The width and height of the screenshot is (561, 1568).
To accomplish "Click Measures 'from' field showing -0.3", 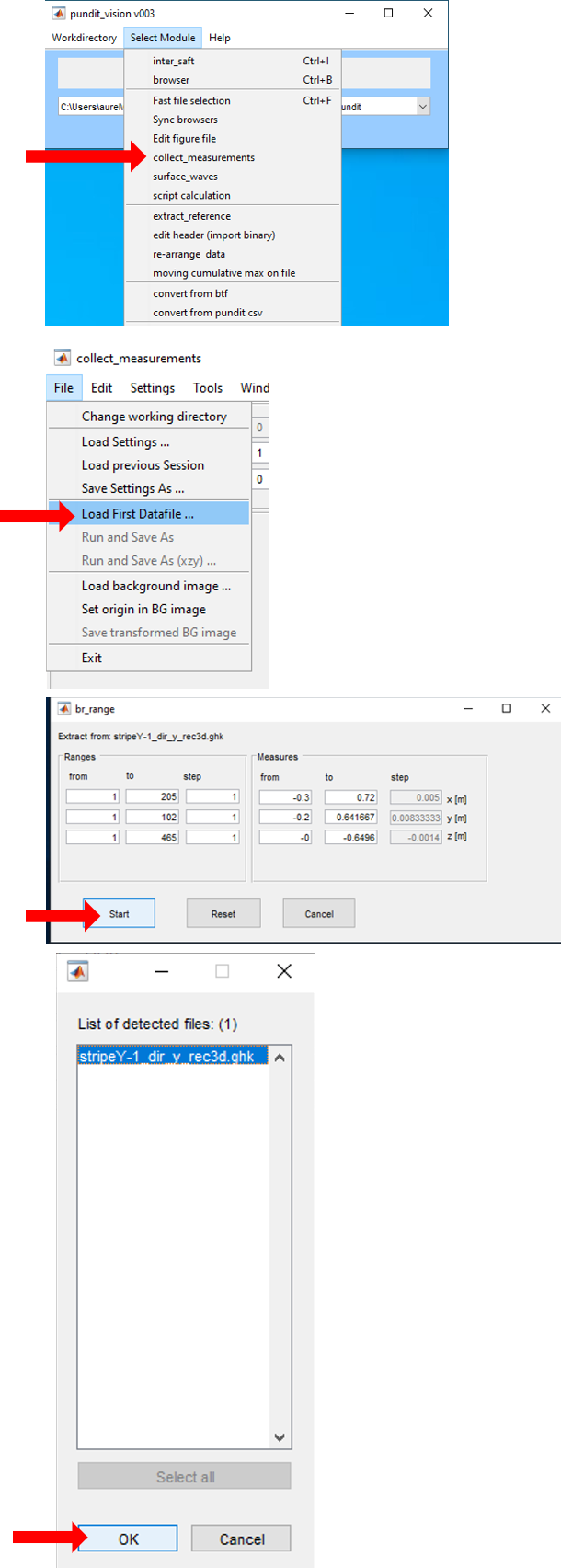I will 286,797.
